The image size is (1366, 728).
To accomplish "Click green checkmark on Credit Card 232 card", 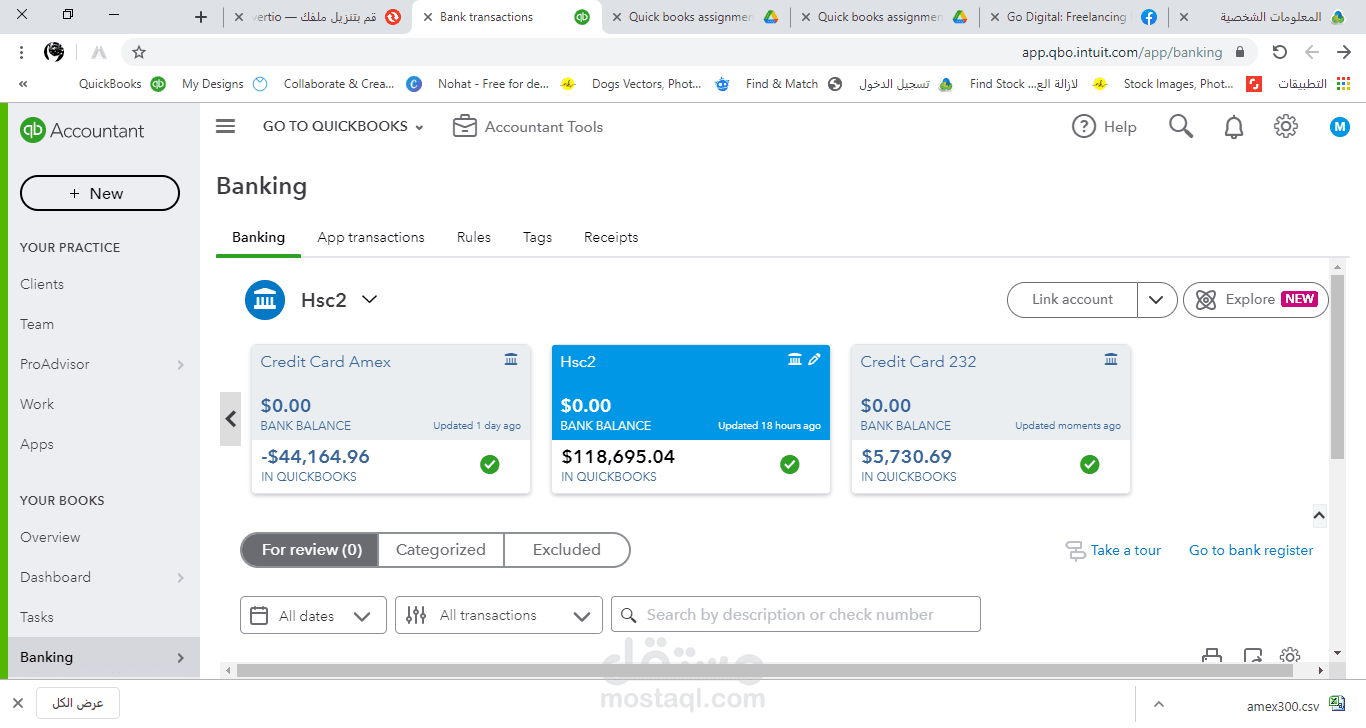I will pyautogui.click(x=1090, y=464).
